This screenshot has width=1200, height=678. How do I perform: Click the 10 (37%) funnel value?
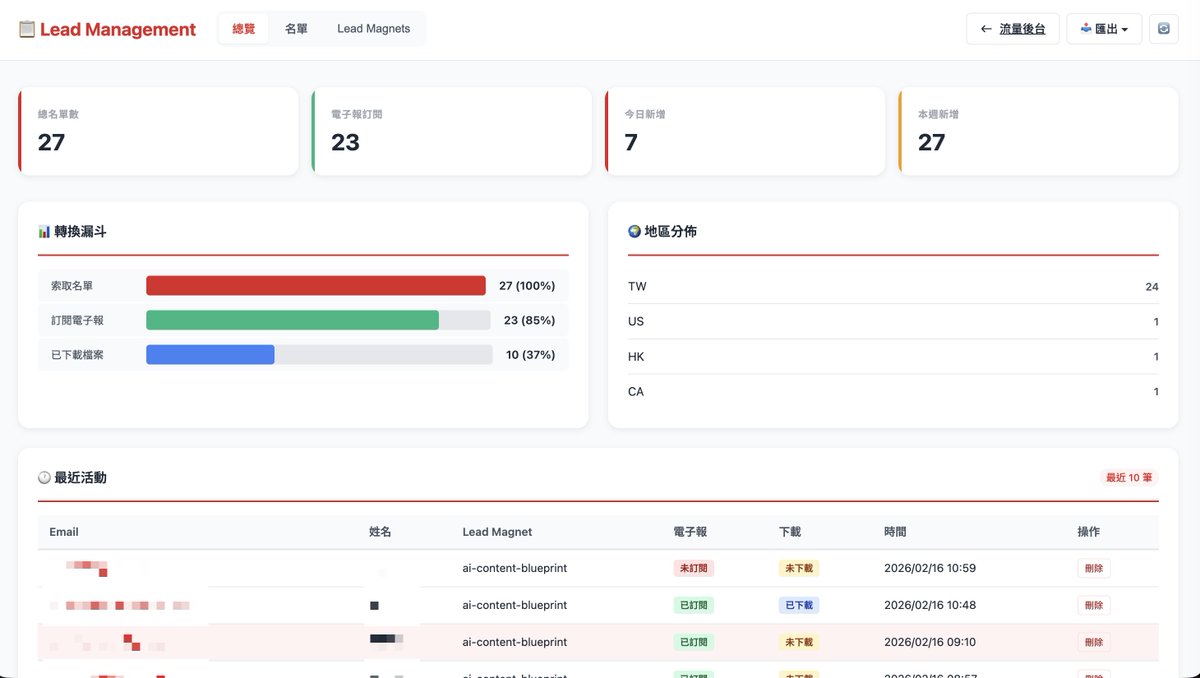(x=531, y=354)
